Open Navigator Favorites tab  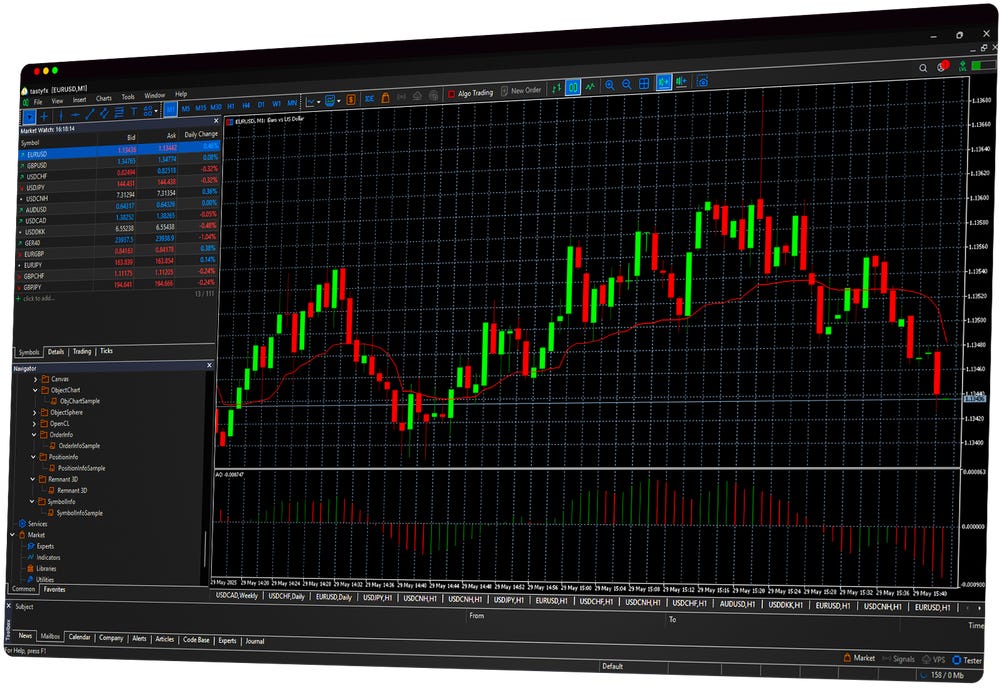pos(55,590)
